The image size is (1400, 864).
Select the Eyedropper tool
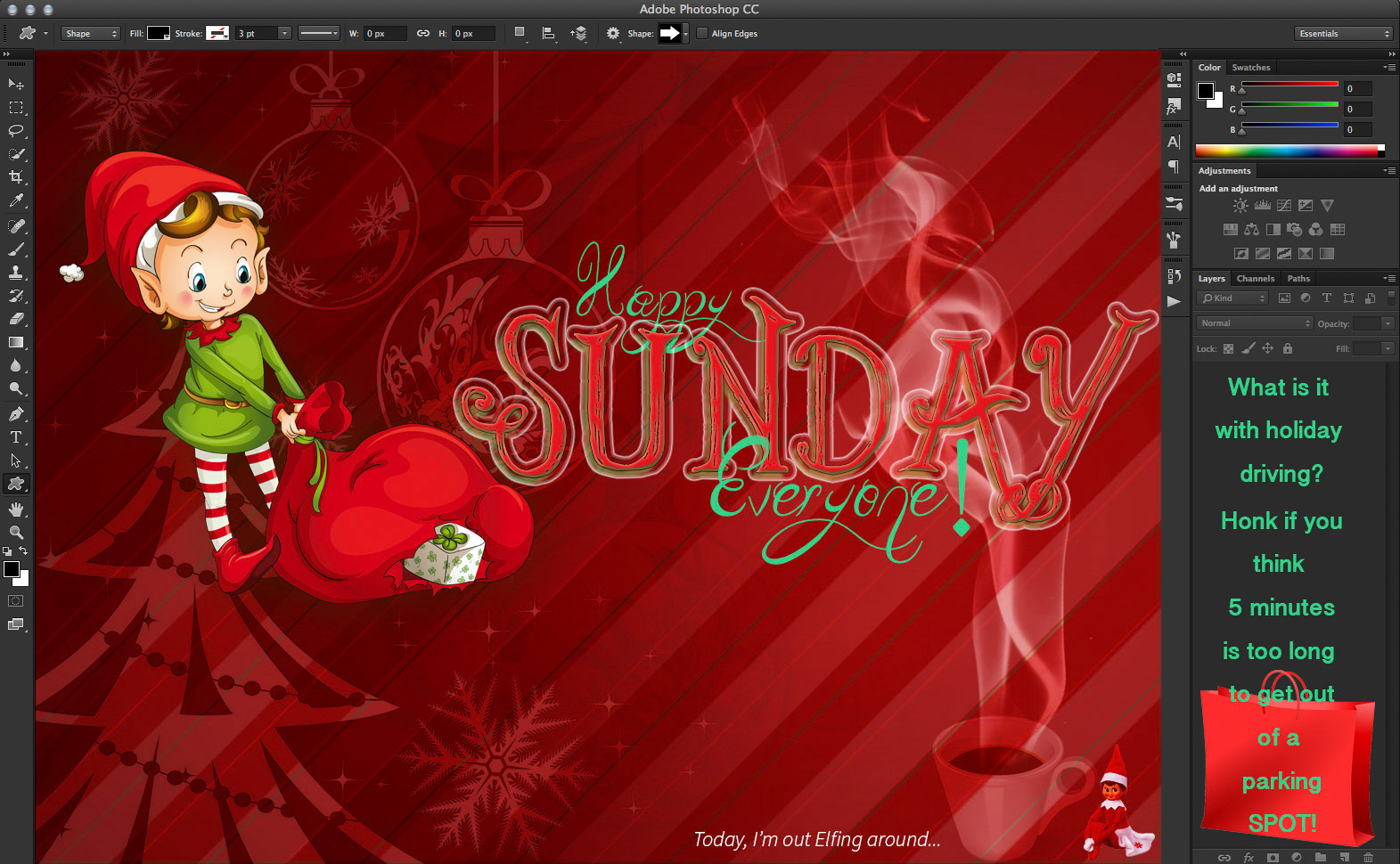pyautogui.click(x=16, y=201)
